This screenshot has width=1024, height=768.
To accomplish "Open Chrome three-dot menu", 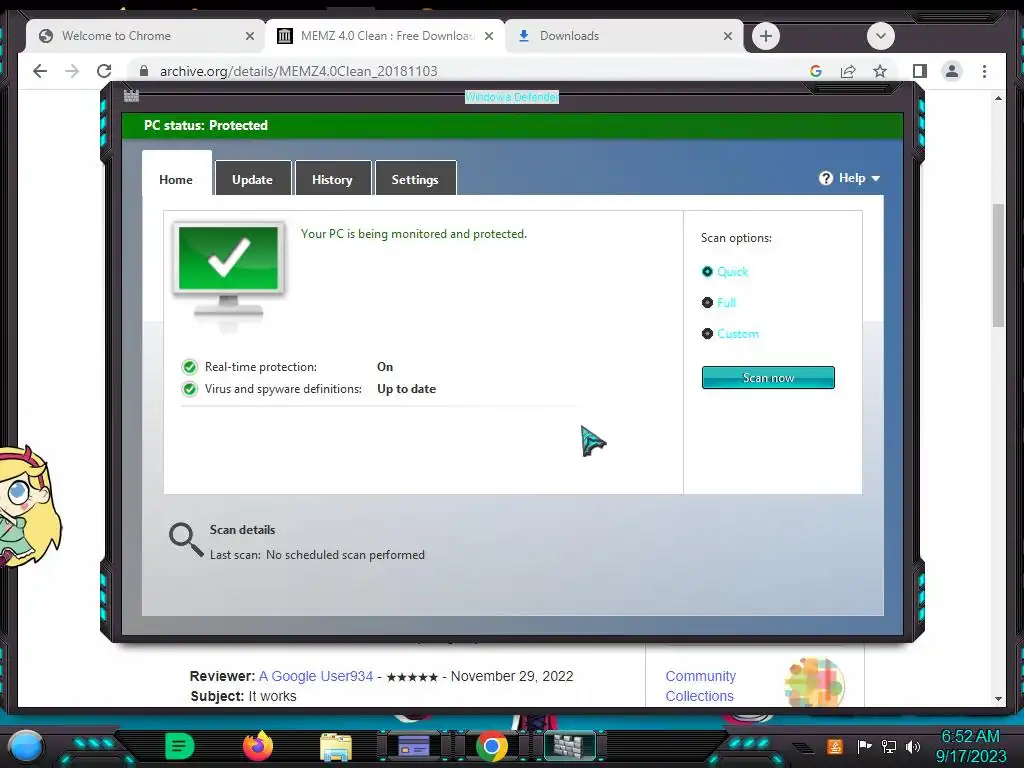I will coord(984,71).
